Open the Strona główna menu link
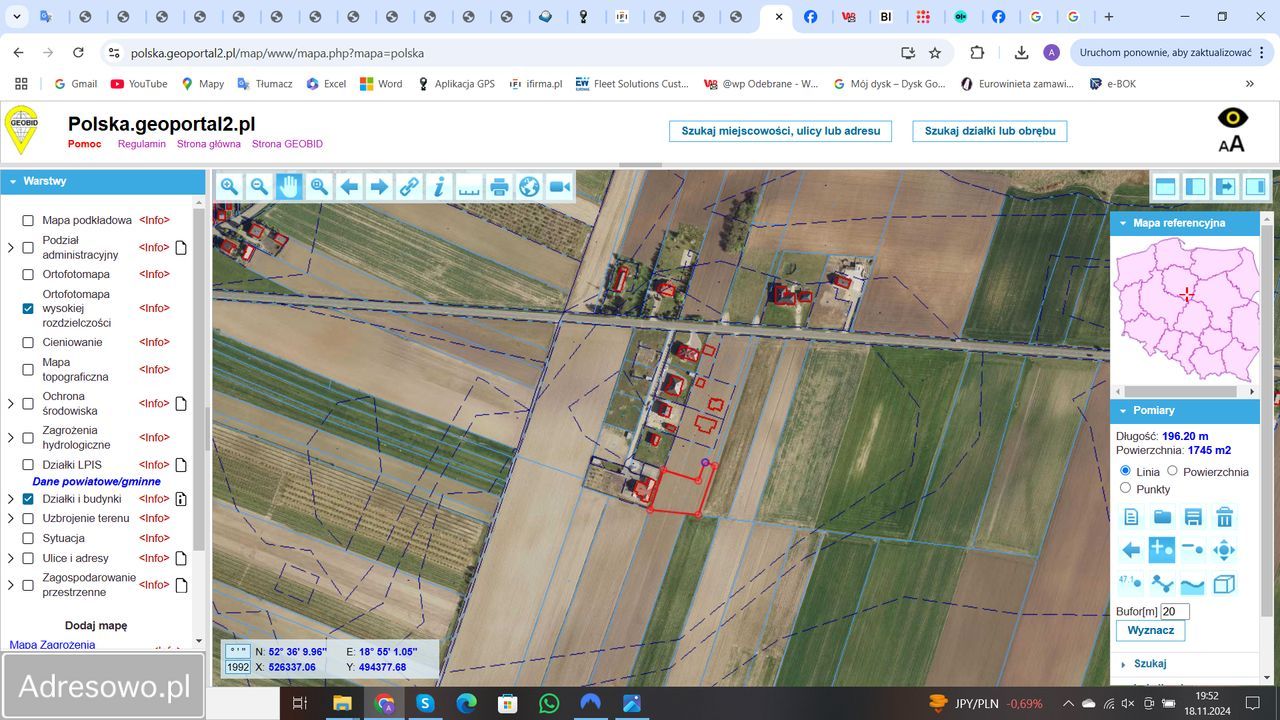 (208, 144)
